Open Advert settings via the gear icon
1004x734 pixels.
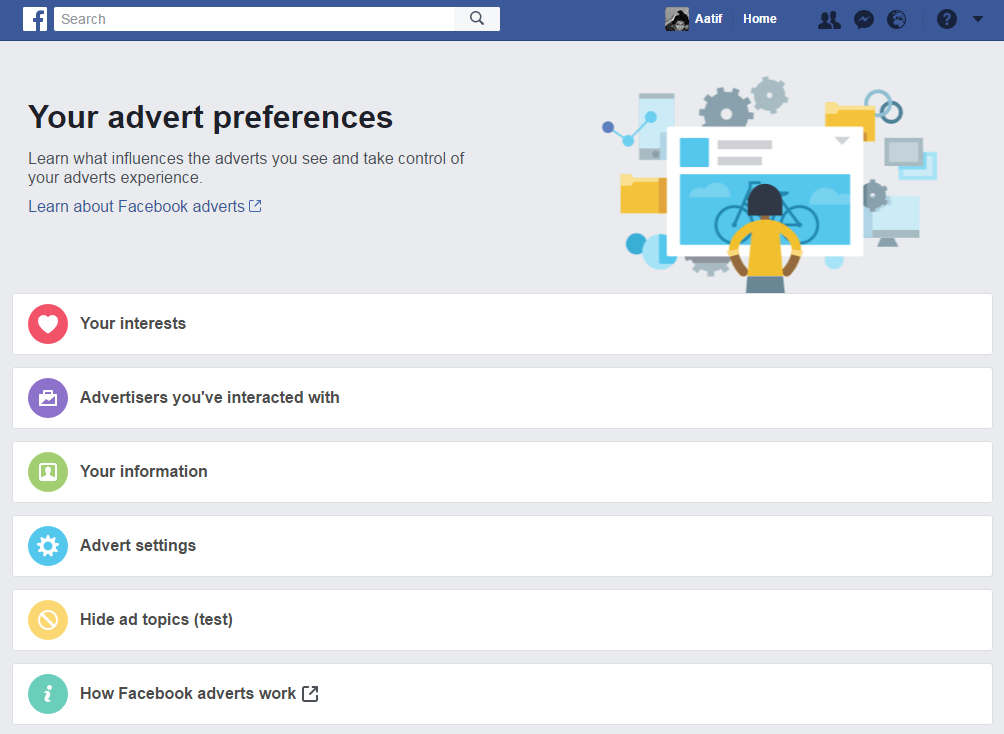[x=47, y=546]
